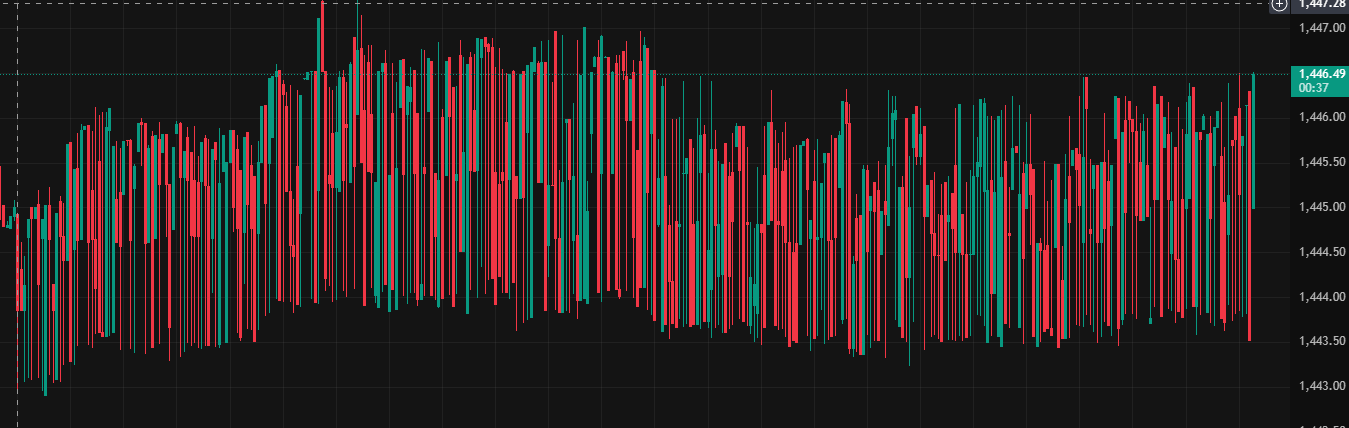Click the 1,443.50 price axis label
The height and width of the screenshot is (428, 1349).
pos(1319,341)
